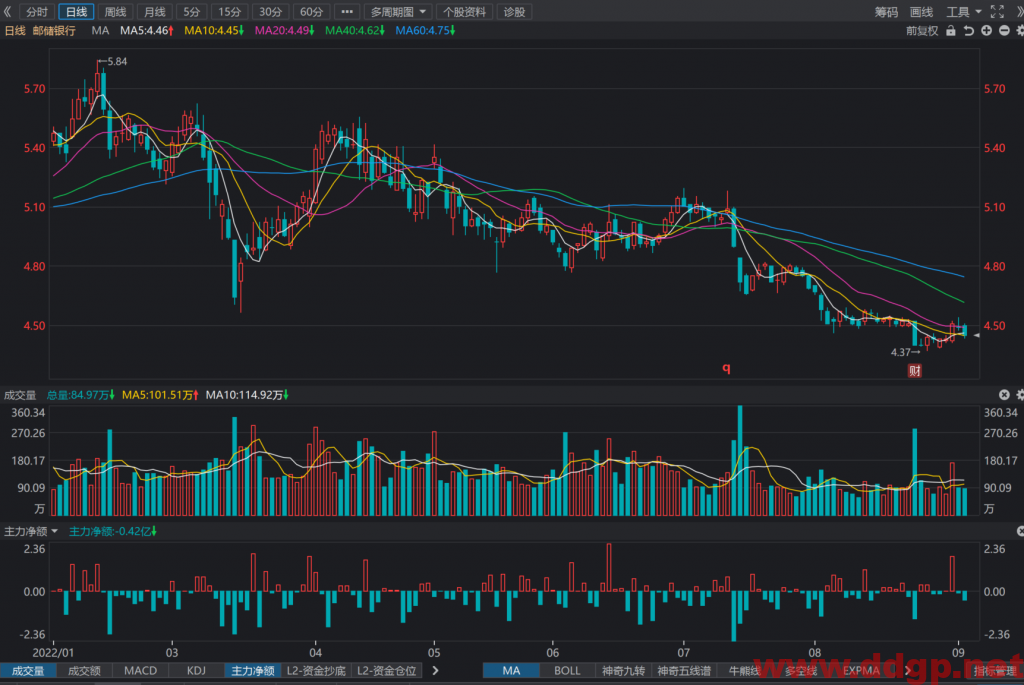
Task: Switch main chart to BOLL
Action: [567, 671]
